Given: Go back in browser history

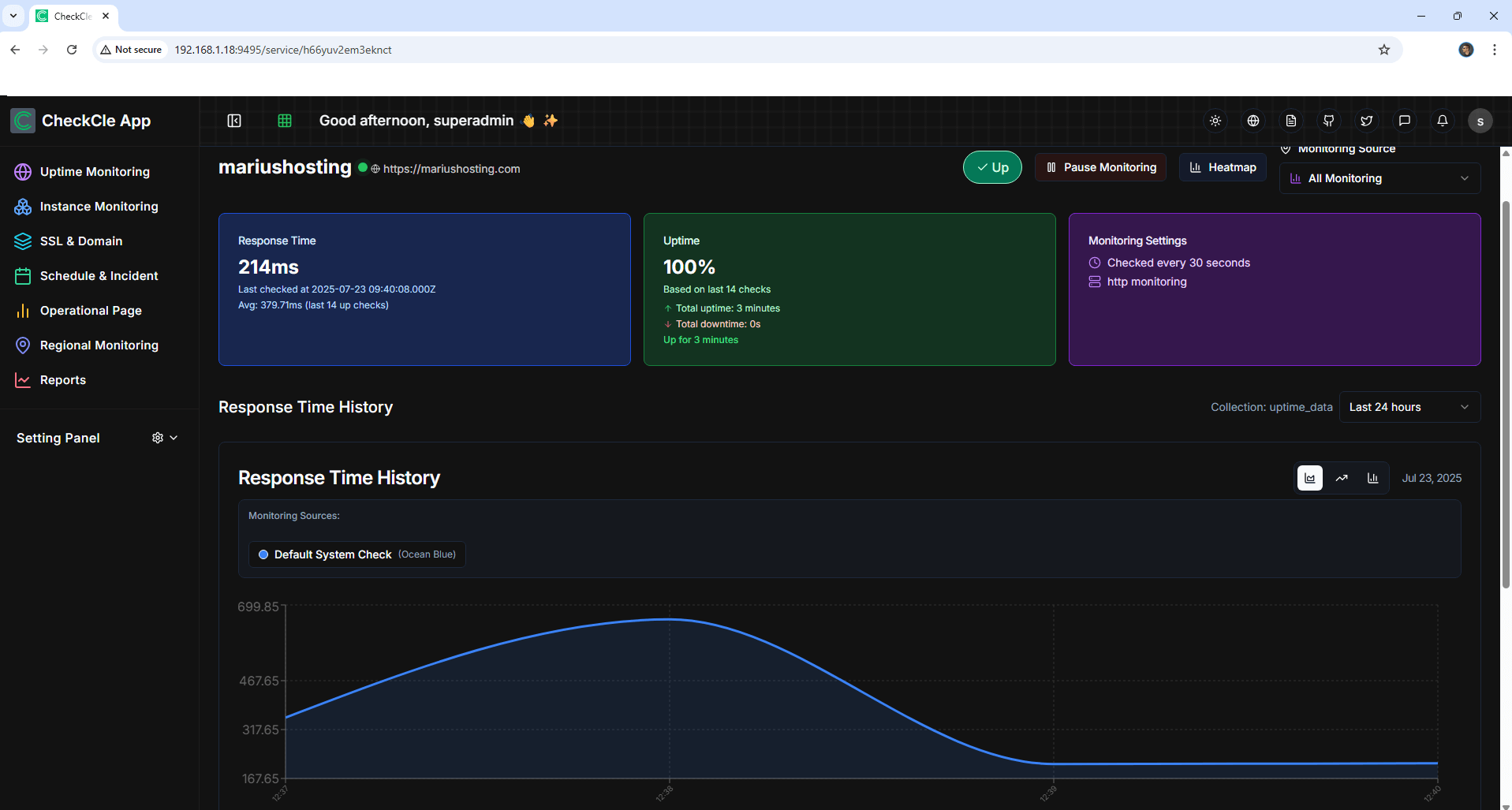Looking at the screenshot, I should pyautogui.click(x=15, y=50).
